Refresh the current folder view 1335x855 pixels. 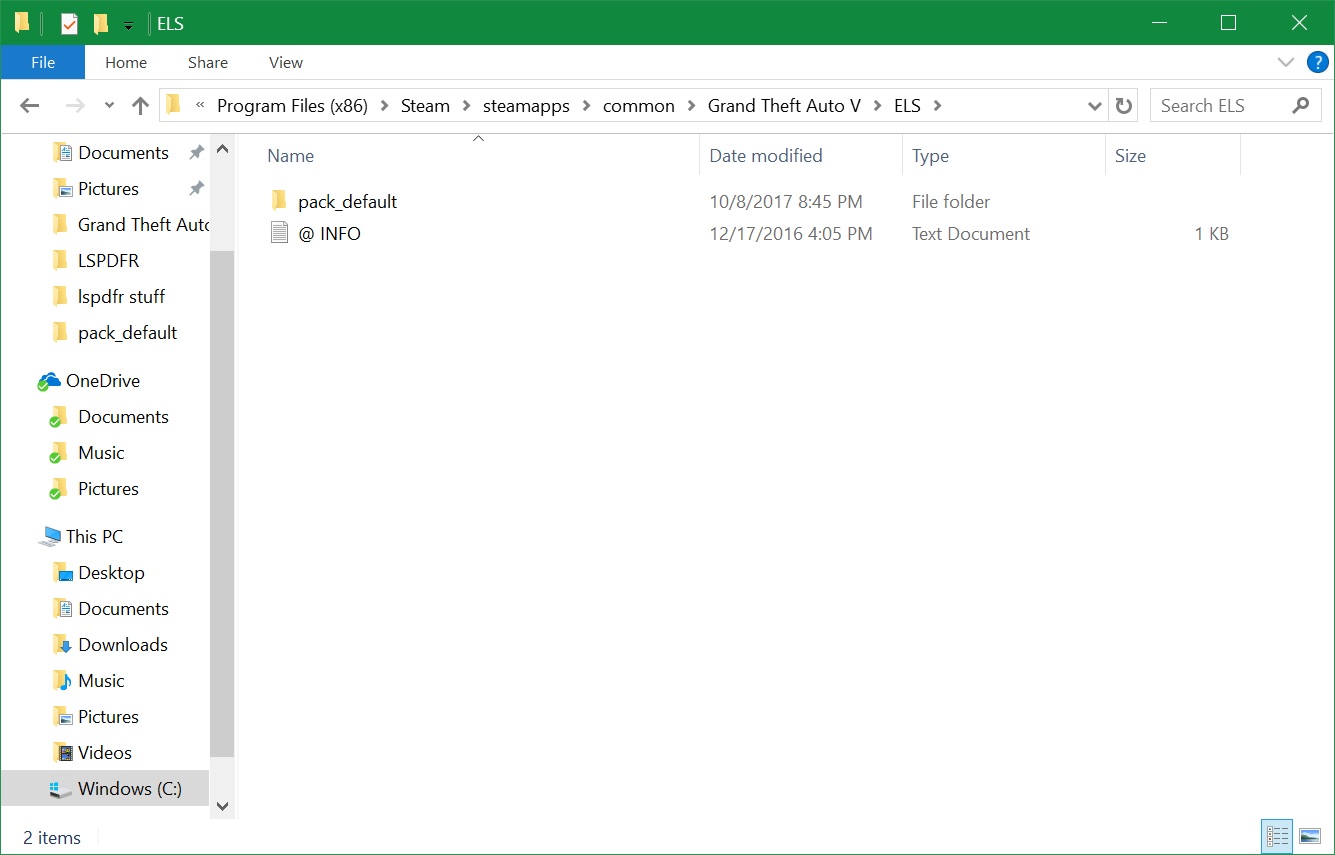(1124, 106)
